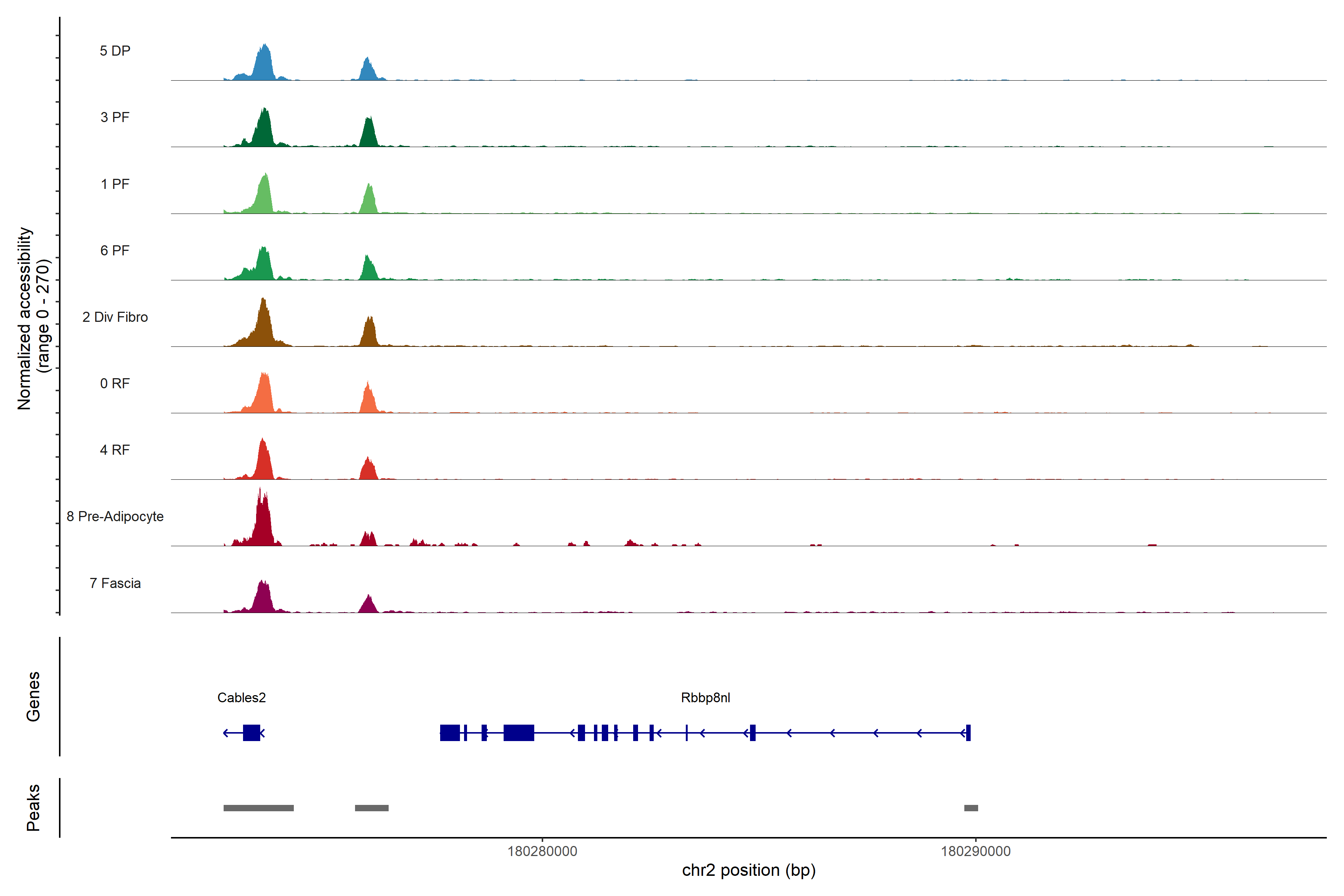Click the 5 DP track label
This screenshot has height=896, width=1344.
115,51
